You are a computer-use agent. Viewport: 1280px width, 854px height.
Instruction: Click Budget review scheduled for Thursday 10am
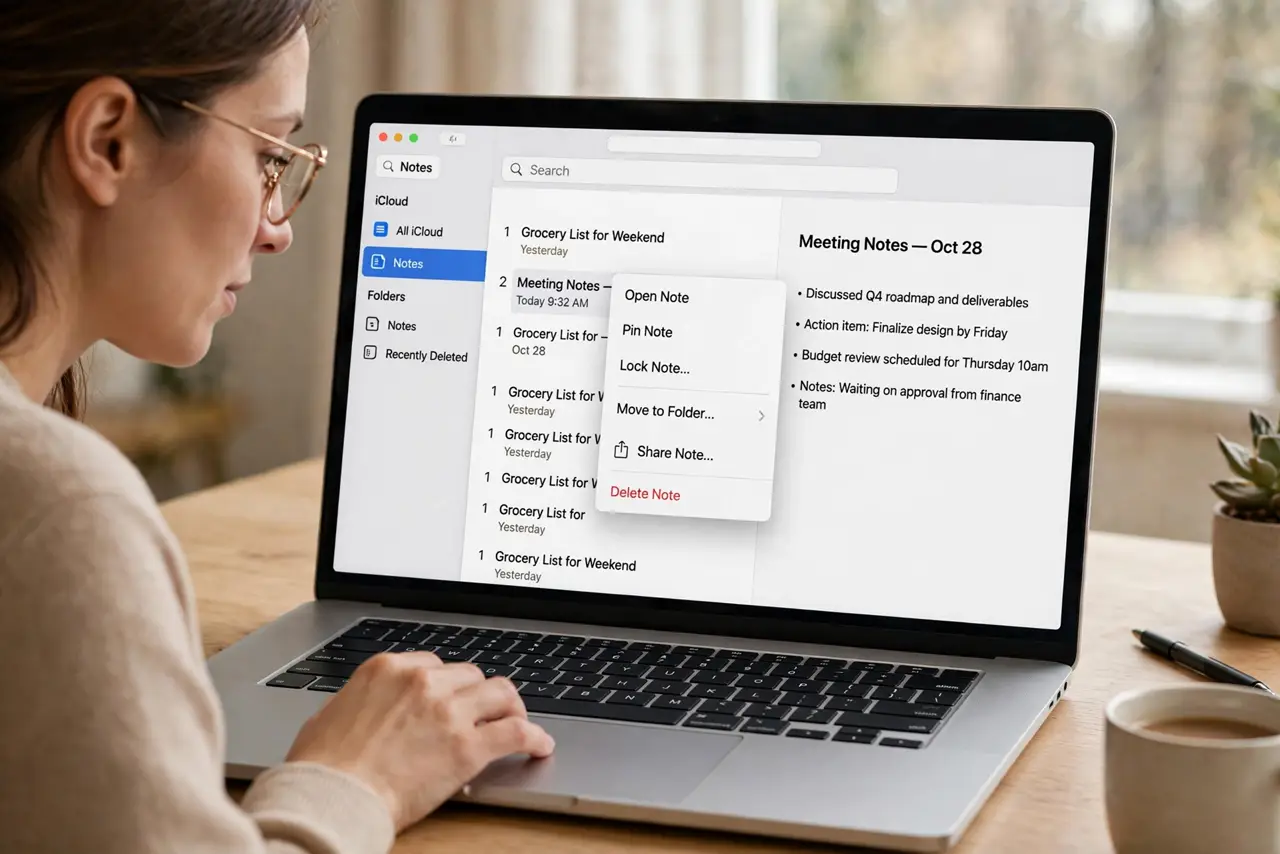point(924,361)
